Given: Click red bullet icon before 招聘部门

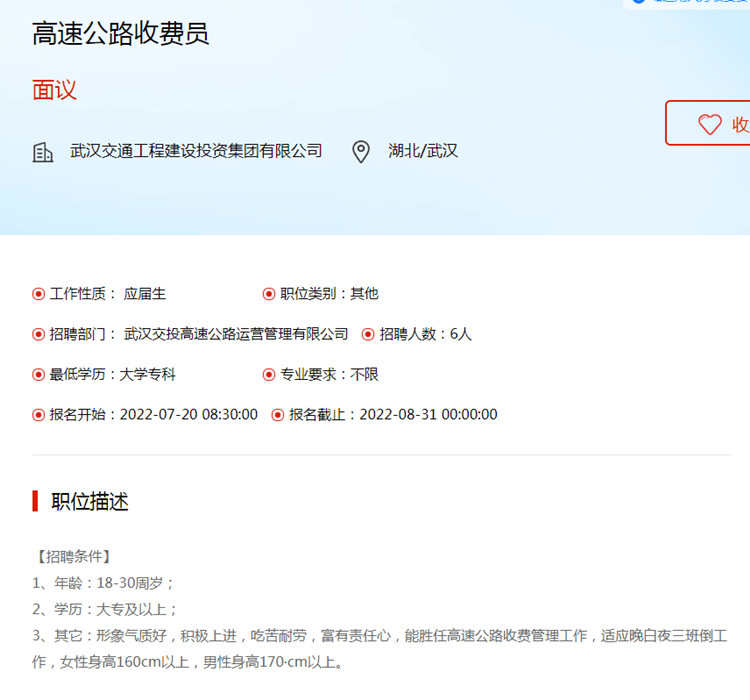Looking at the screenshot, I should point(39,334).
